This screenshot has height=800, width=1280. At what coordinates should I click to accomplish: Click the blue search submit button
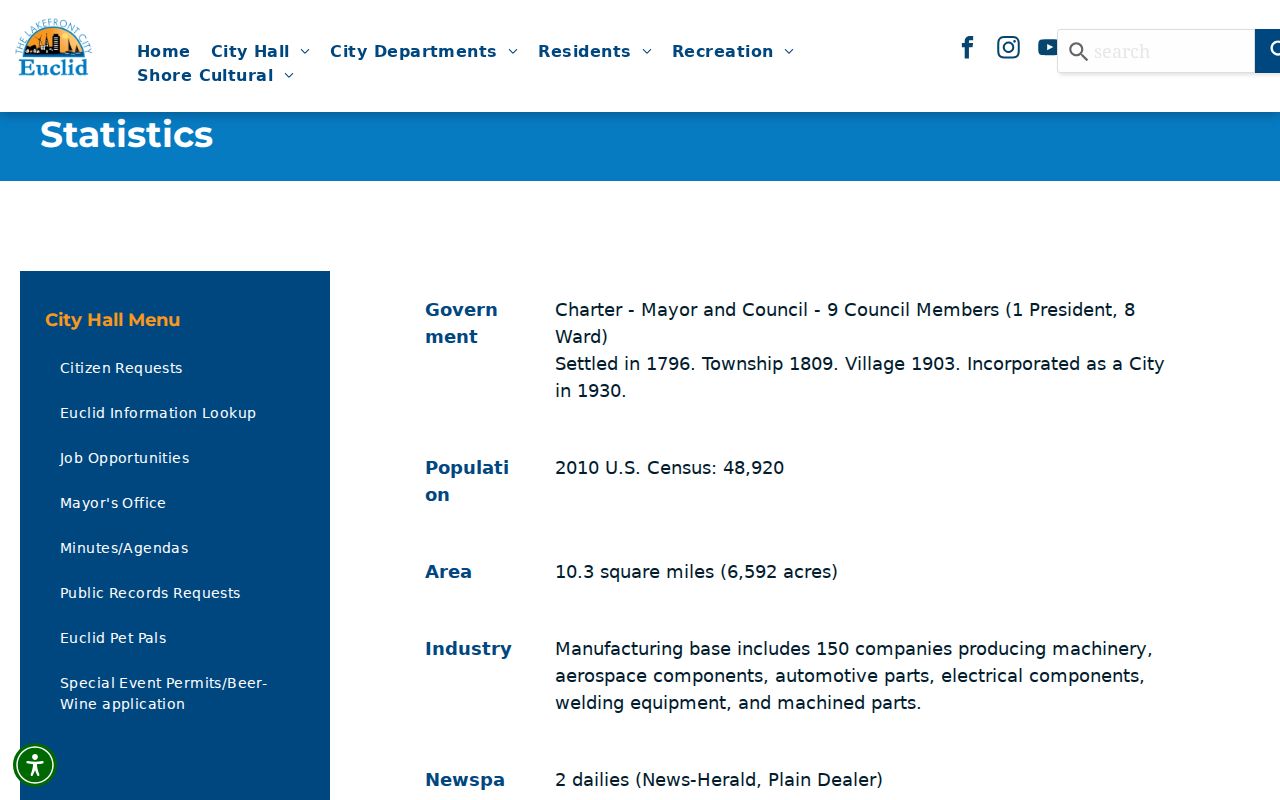(1268, 51)
